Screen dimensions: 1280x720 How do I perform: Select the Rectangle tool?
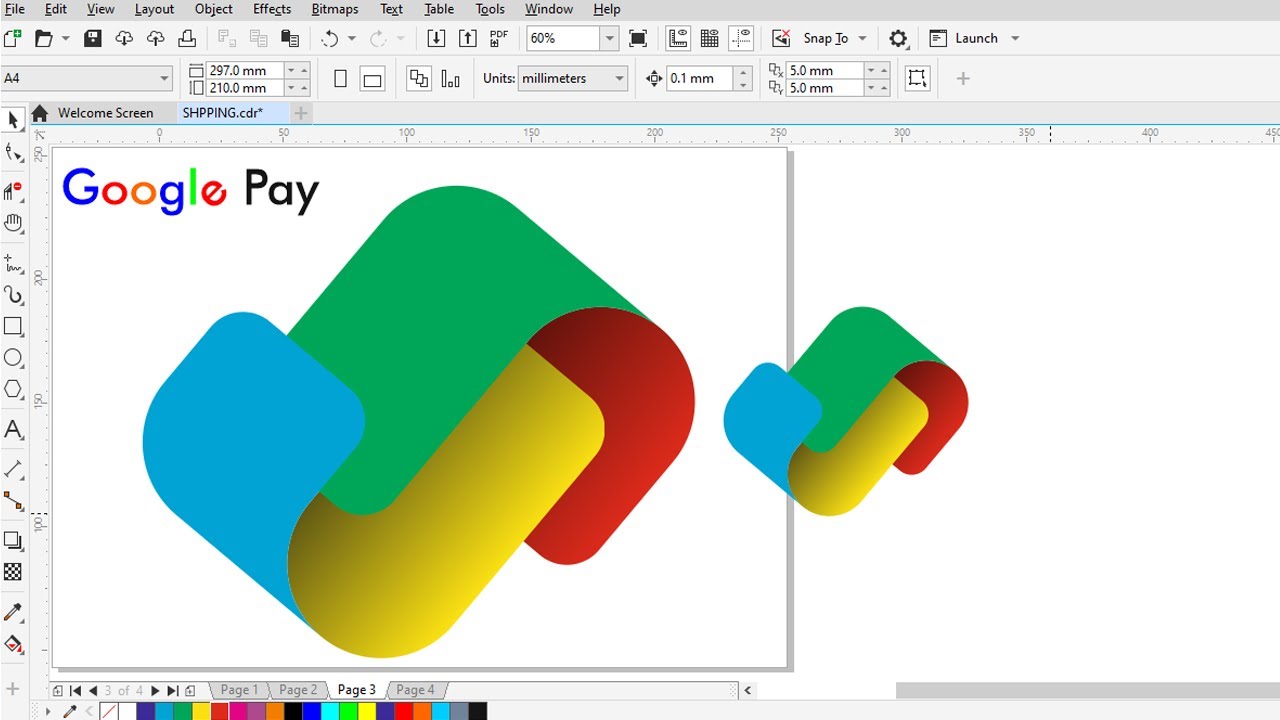tap(13, 326)
